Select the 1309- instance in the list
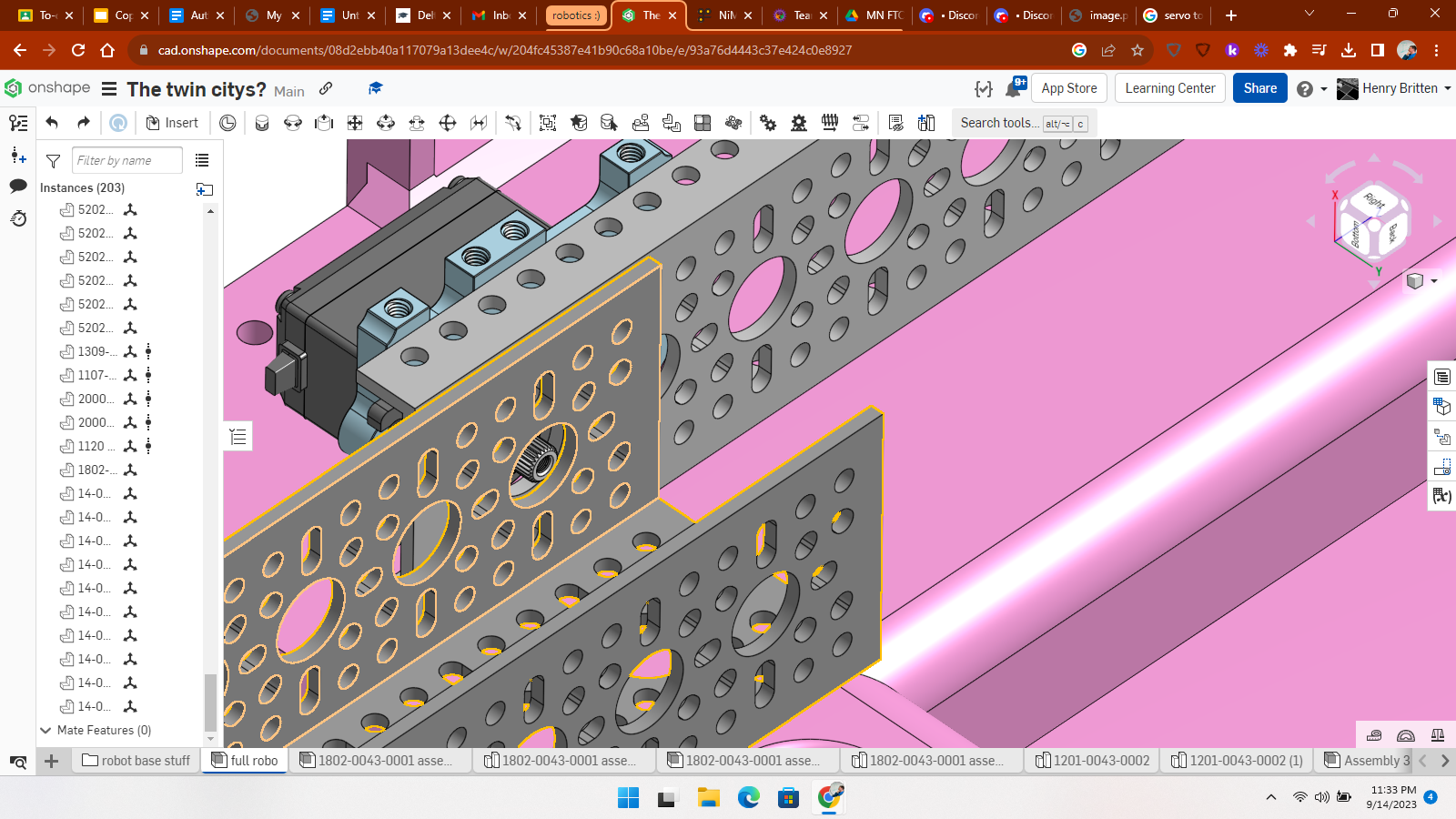Screen dimensions: 1456x819 tap(96, 351)
